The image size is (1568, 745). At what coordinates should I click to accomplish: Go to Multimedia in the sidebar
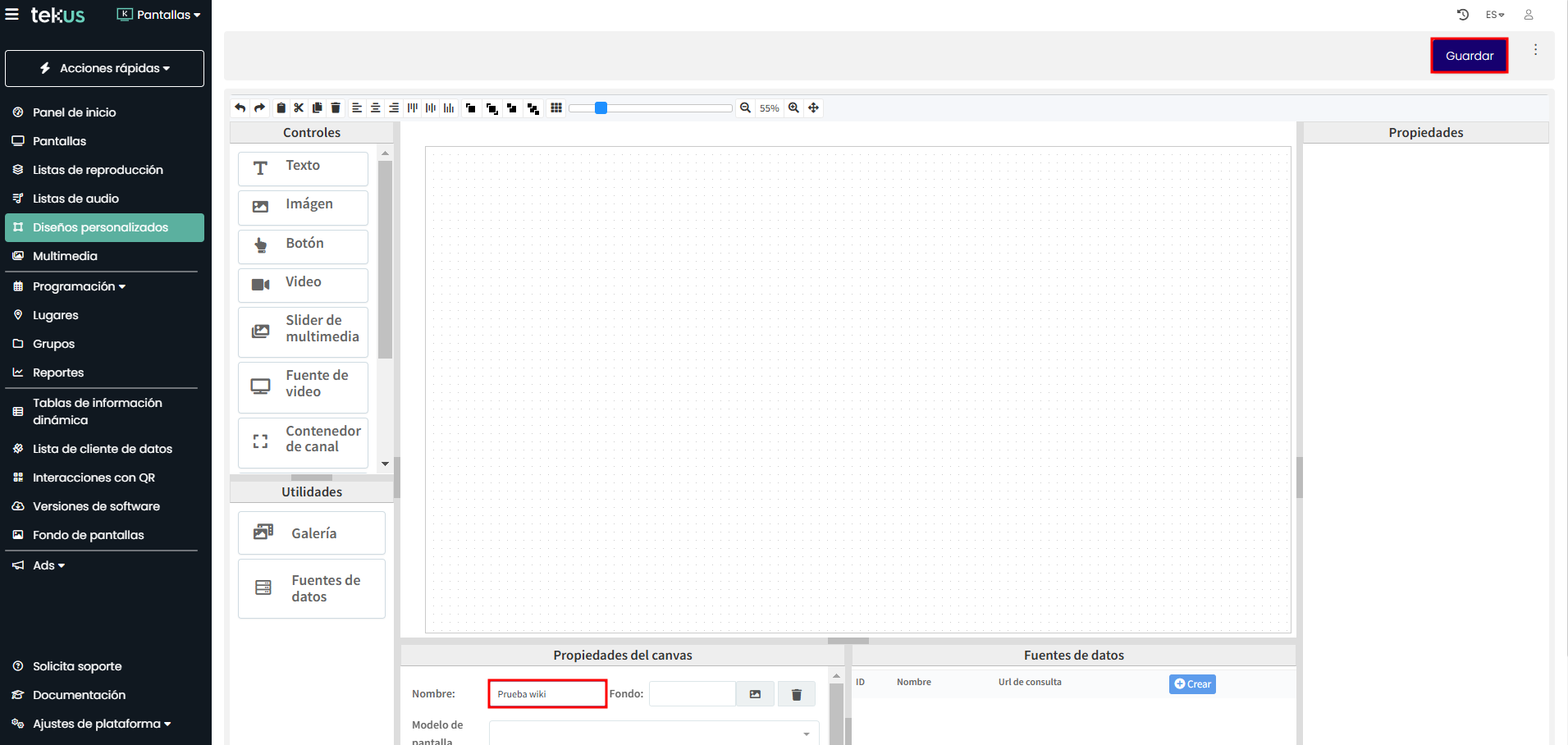click(65, 256)
